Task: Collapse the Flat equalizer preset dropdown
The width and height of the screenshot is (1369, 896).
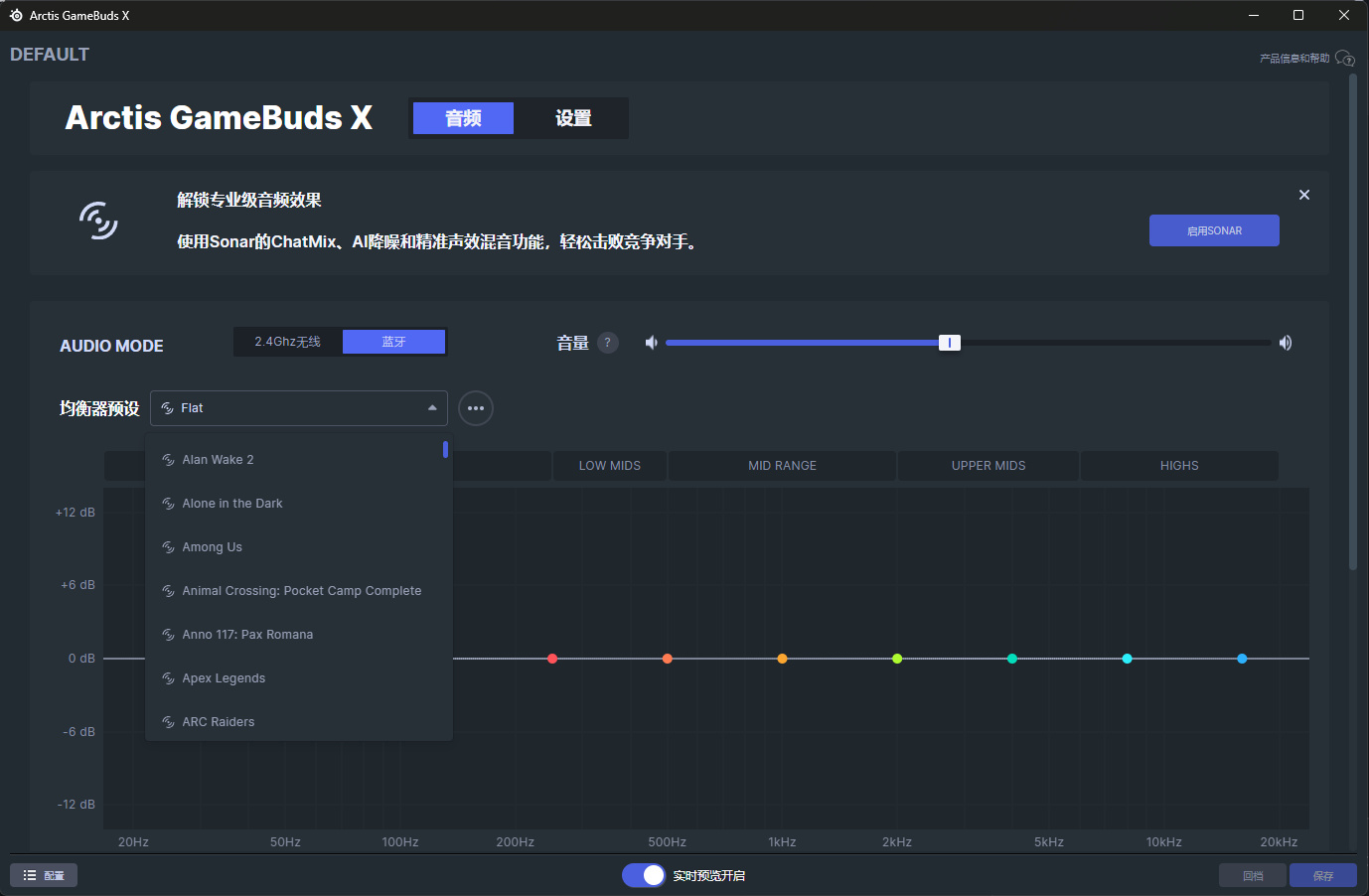Action: coord(299,408)
